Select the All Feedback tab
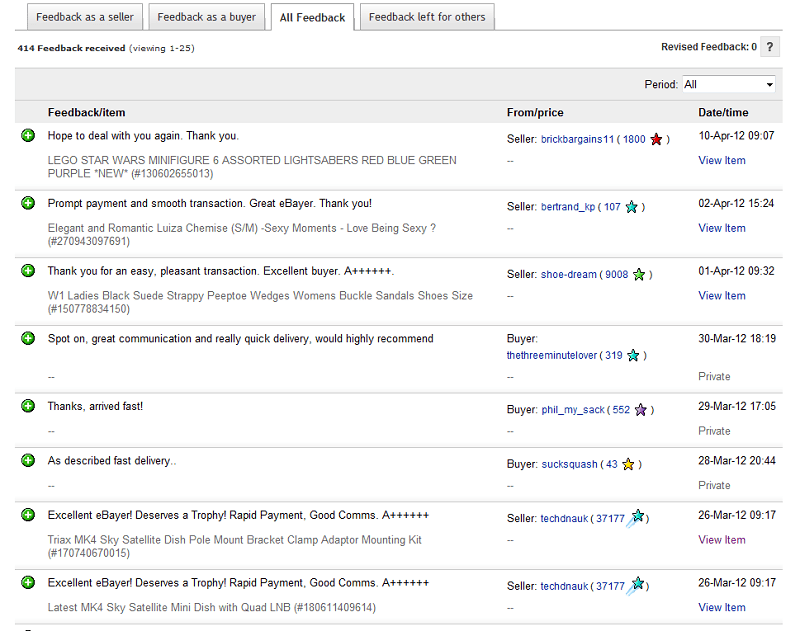This screenshot has width=800, height=631. coord(312,17)
